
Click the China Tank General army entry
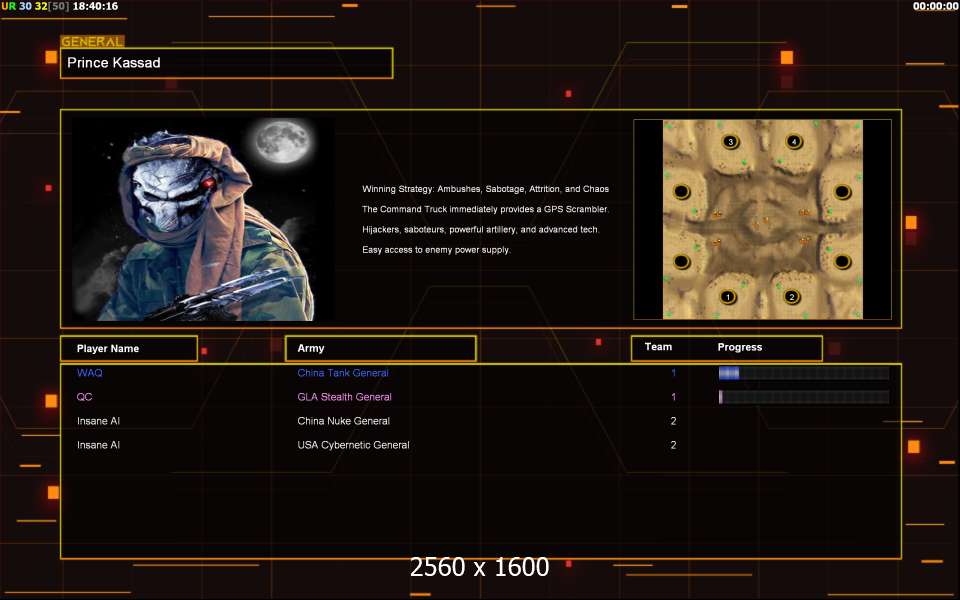(343, 373)
